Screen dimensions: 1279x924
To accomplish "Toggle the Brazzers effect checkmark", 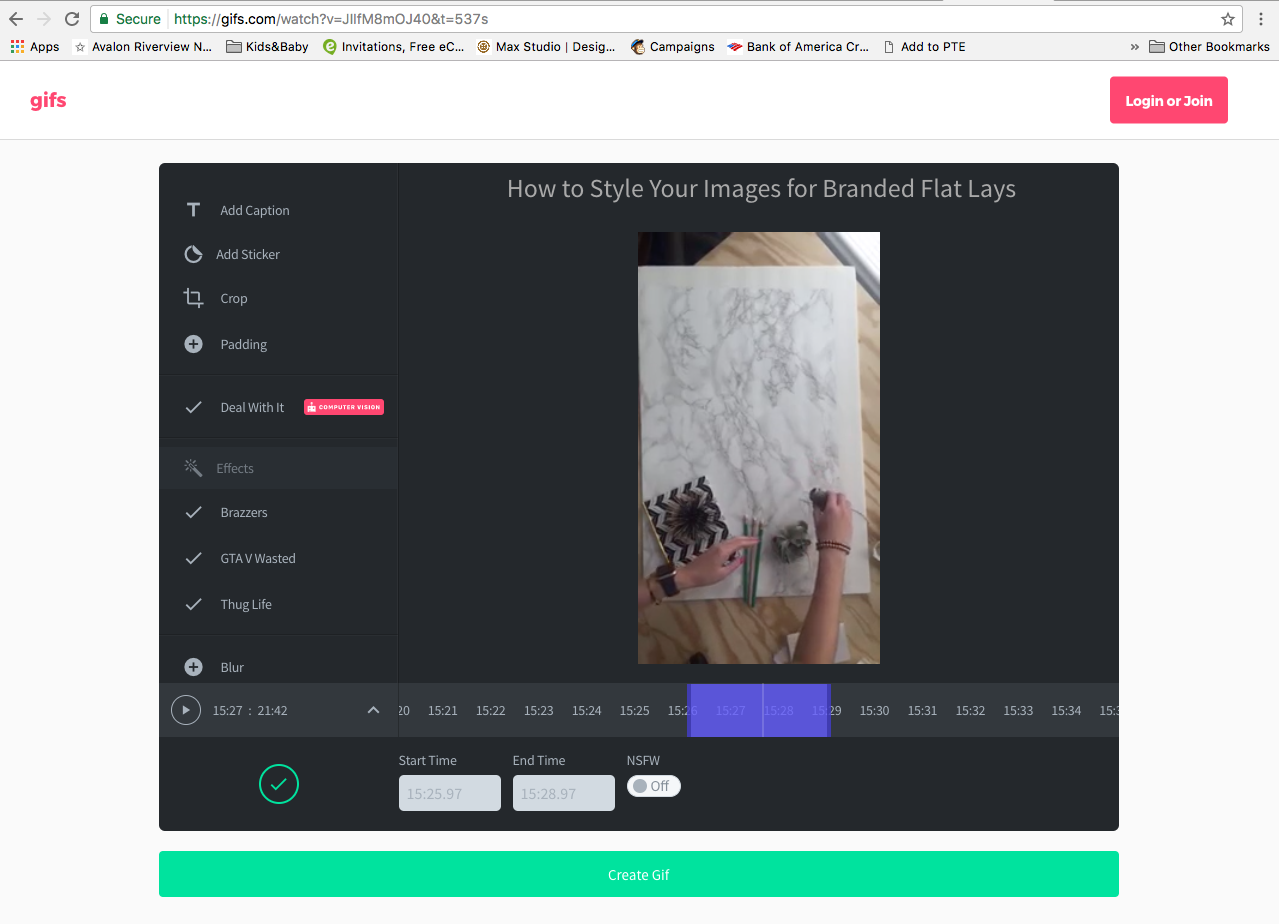I will tap(193, 512).
